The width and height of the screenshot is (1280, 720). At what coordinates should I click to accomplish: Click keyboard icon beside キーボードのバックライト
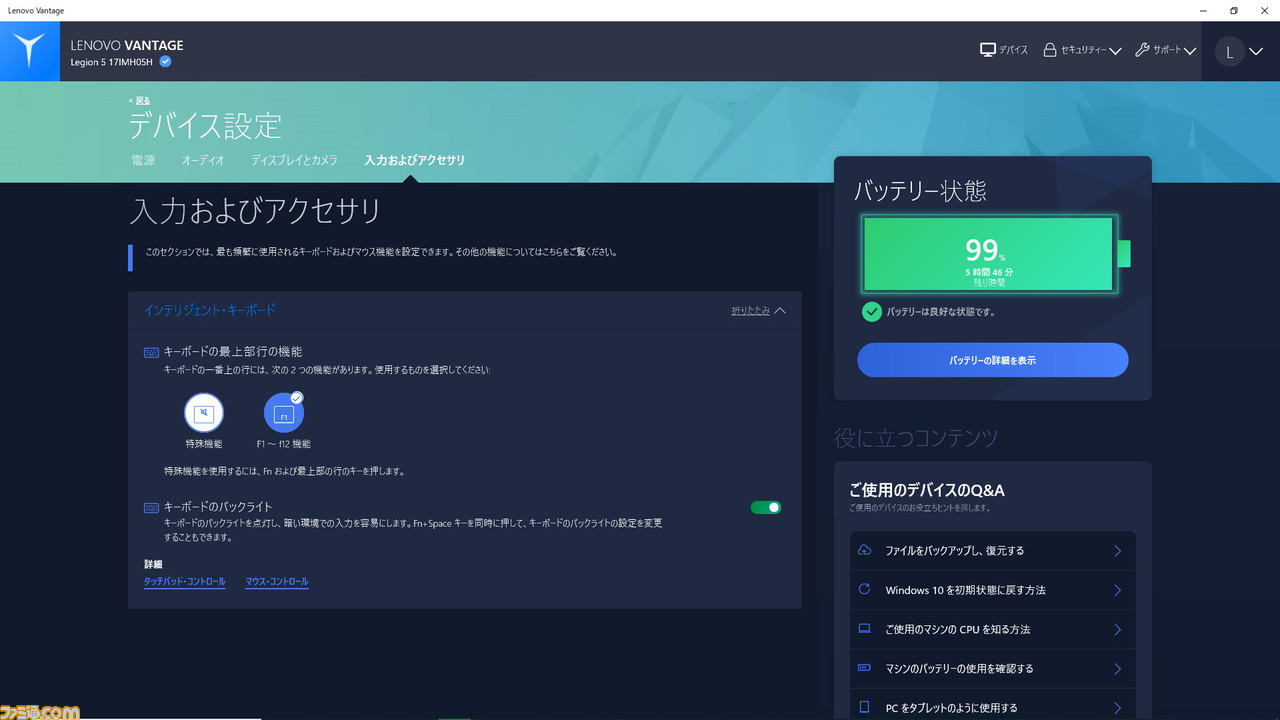(152, 507)
